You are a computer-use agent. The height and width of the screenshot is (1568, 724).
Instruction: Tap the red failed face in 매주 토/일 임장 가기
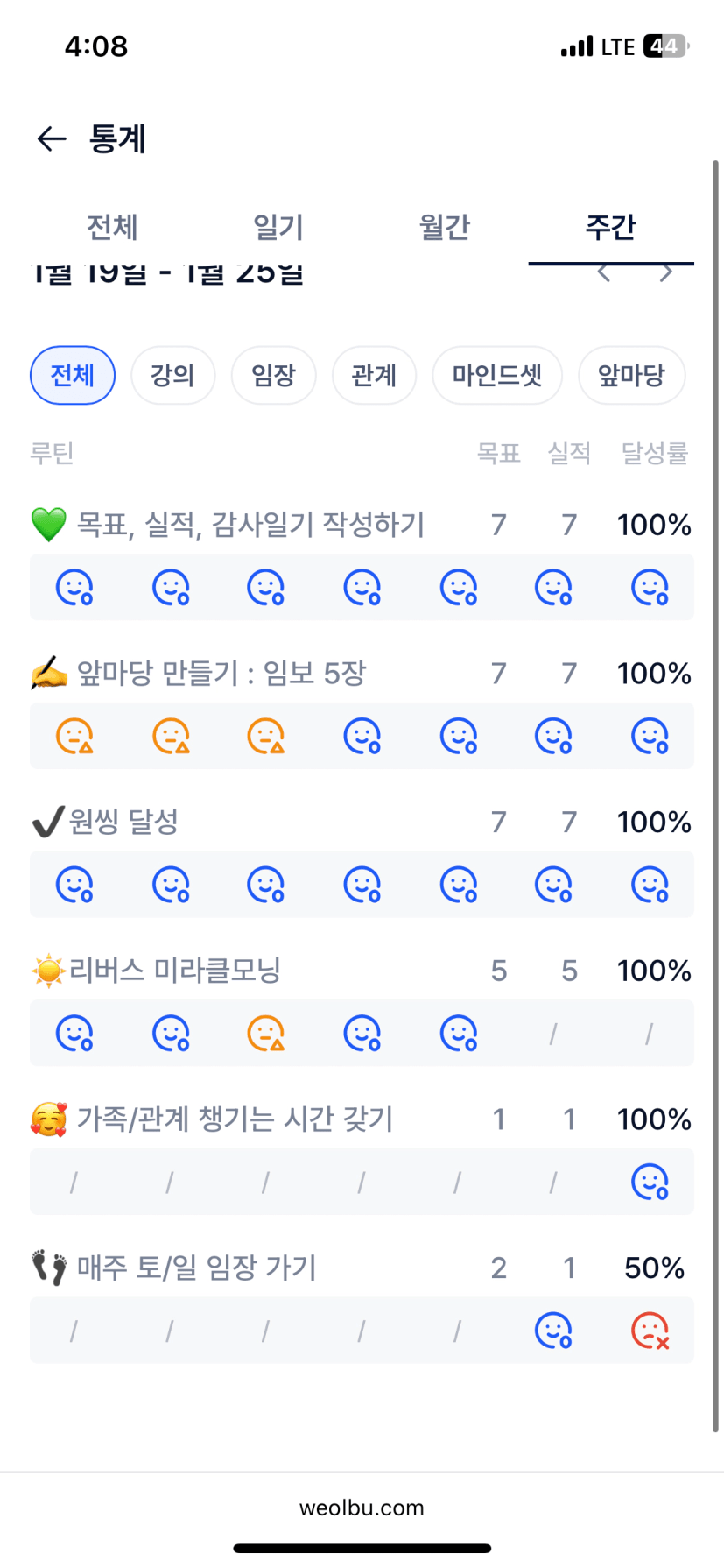point(650,1331)
